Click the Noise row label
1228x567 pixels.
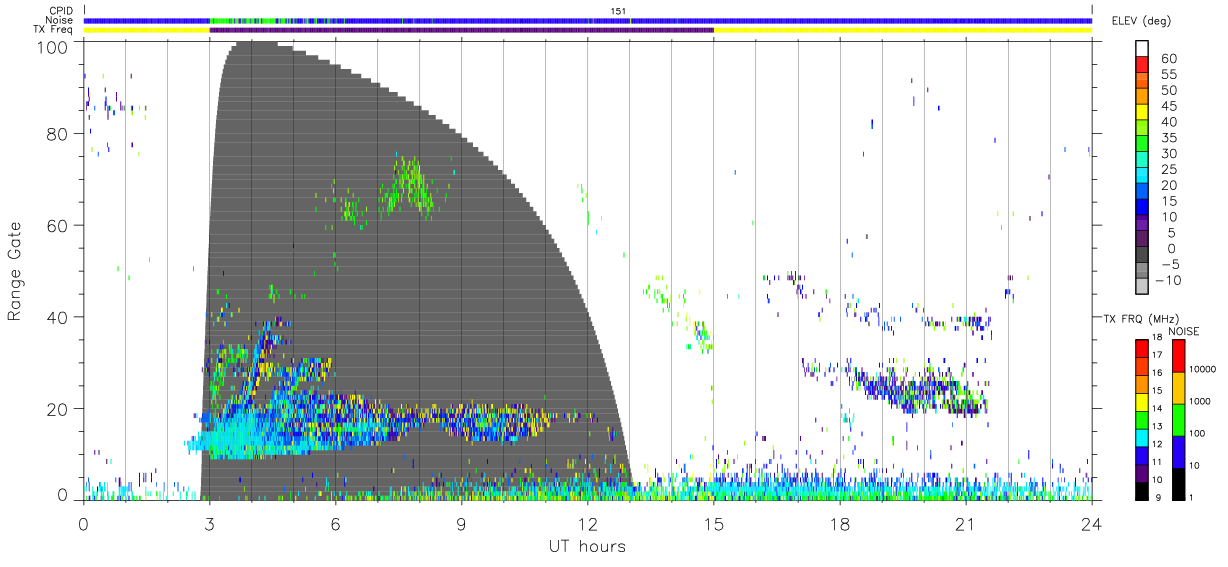pos(60,20)
